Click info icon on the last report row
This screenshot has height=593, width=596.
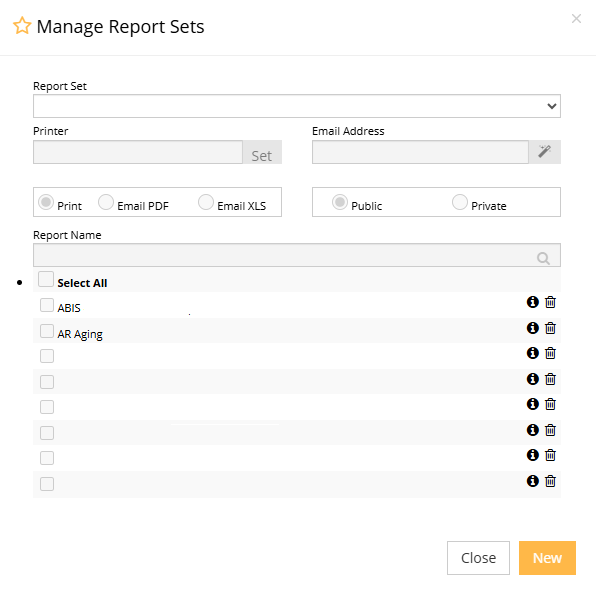click(533, 481)
